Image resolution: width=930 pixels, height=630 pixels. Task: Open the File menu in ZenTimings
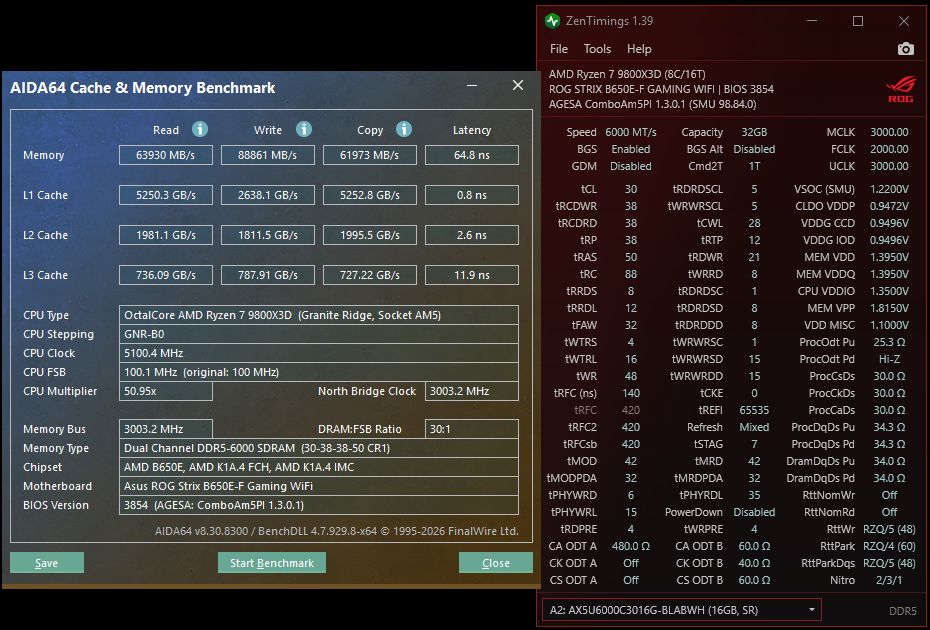[559, 49]
